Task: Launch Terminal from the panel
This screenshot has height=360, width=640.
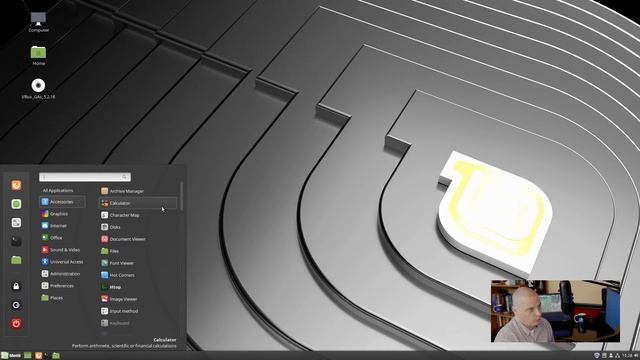Action: (x=47, y=356)
